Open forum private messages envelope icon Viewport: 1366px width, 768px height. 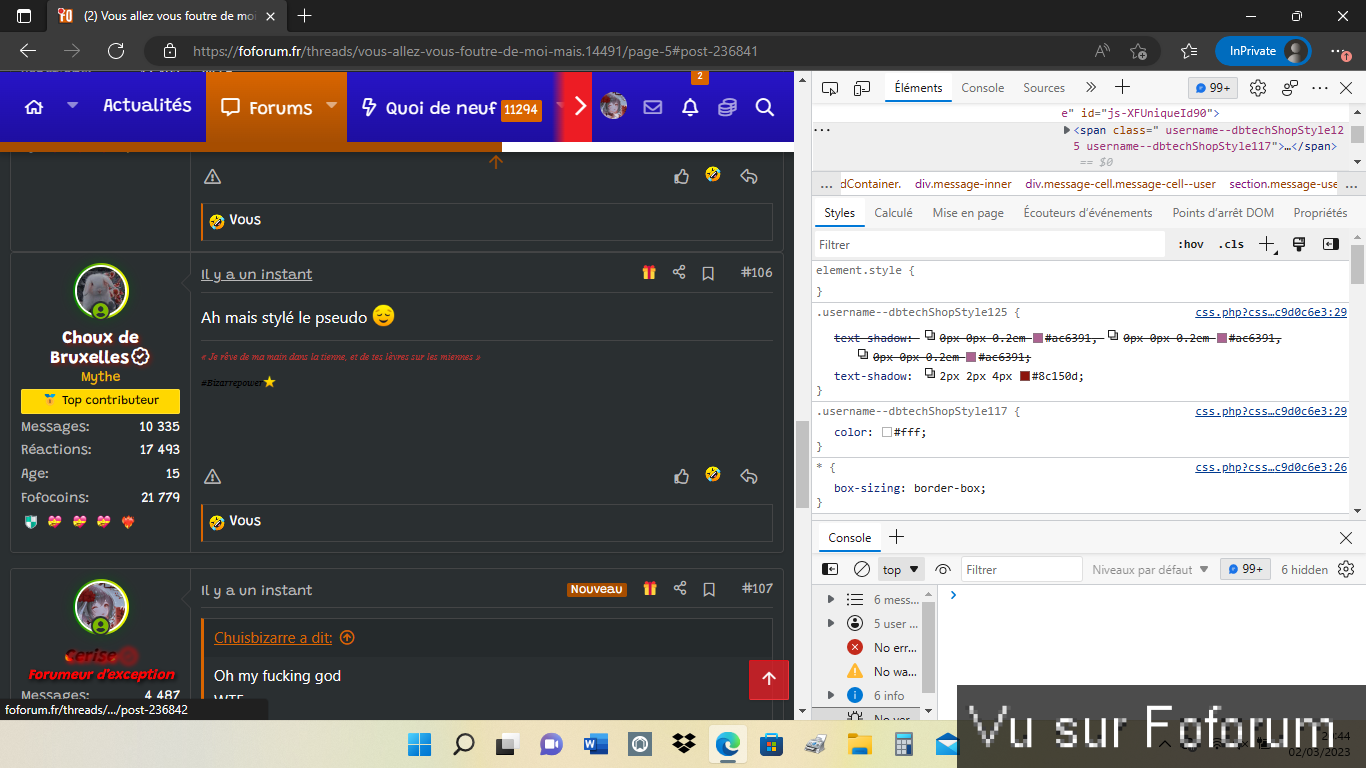click(653, 107)
